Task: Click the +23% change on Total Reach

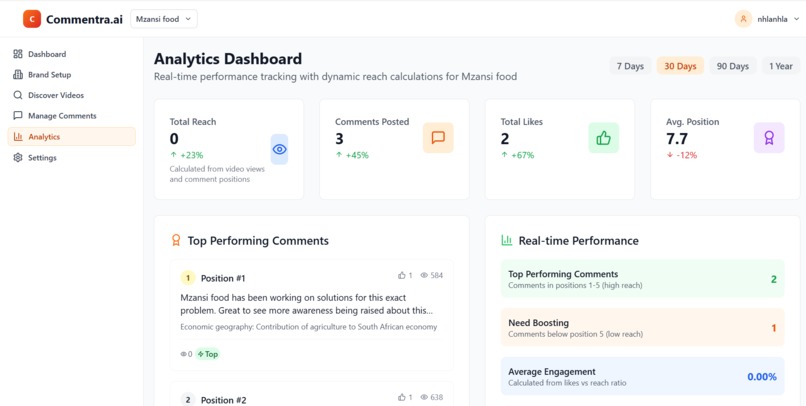Action: 187,155
